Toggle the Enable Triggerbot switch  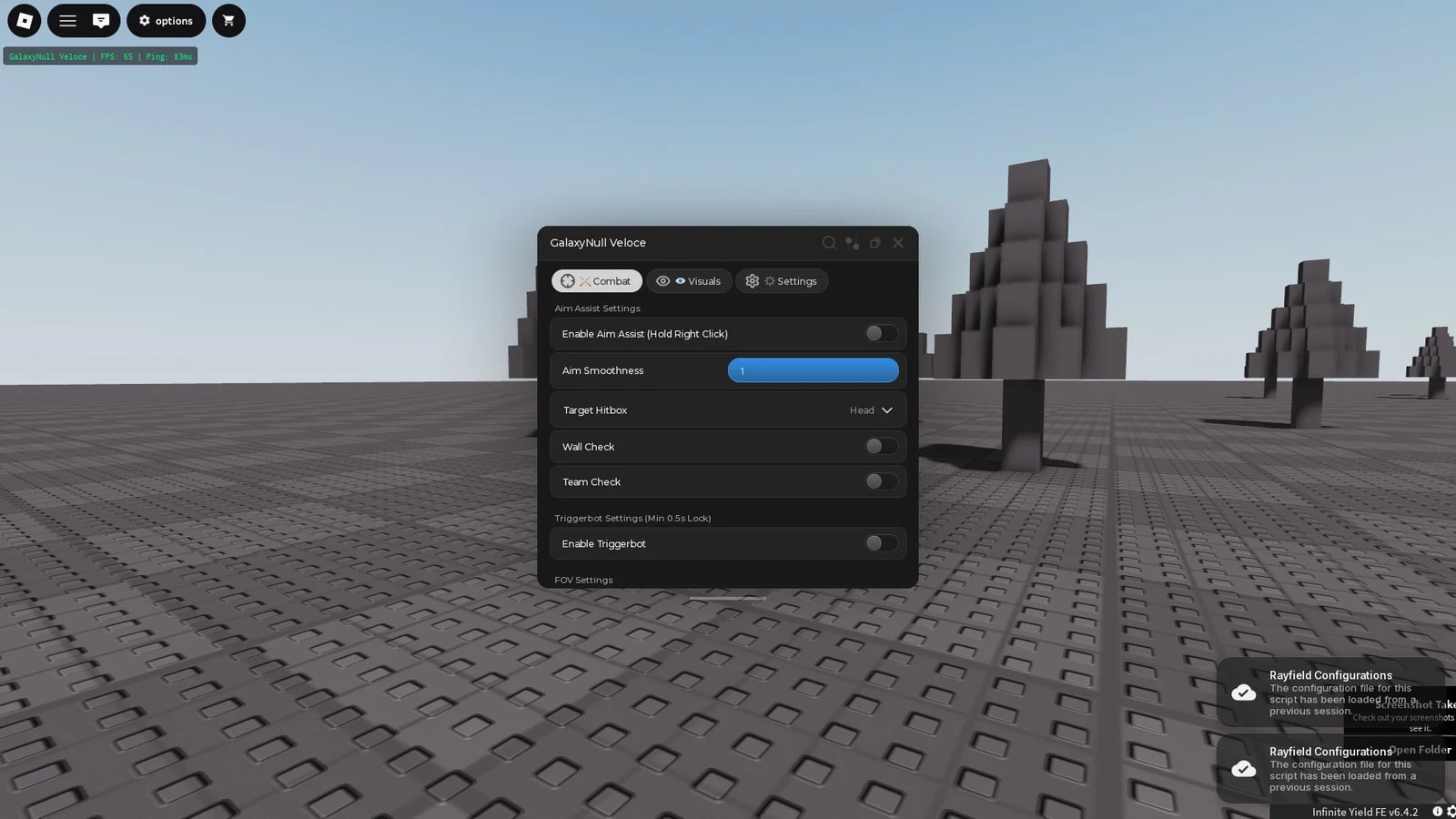[881, 543]
